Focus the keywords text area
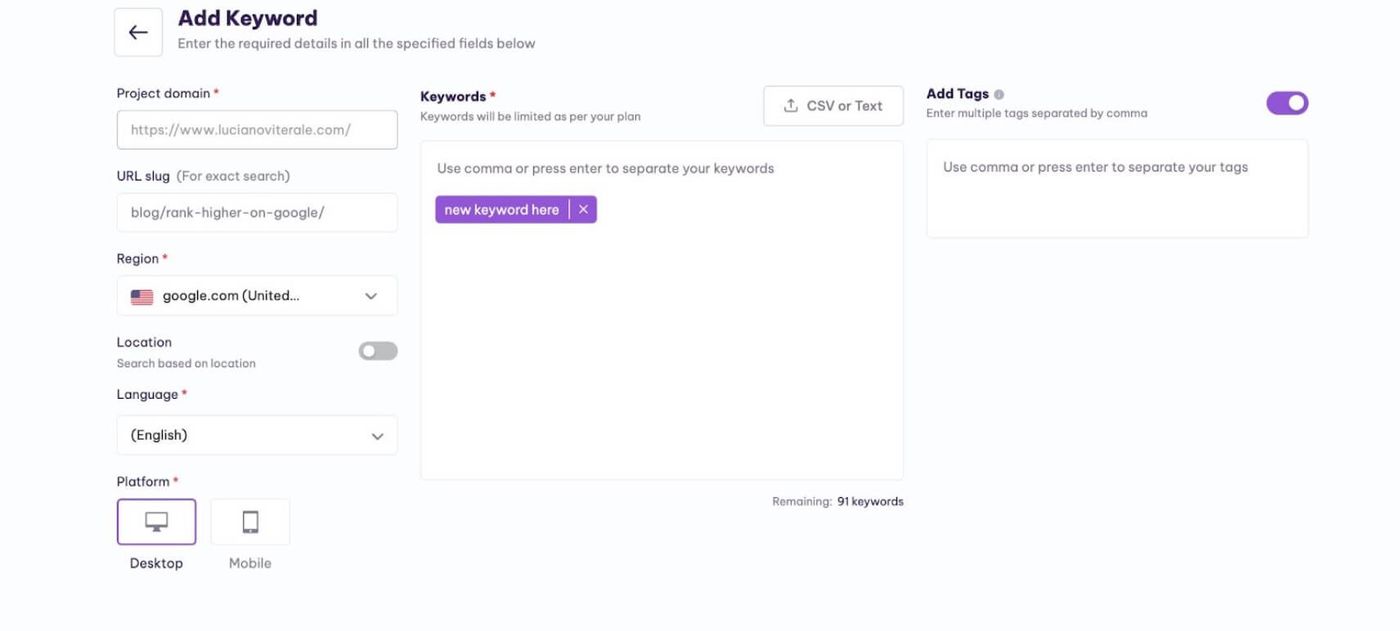 662,310
